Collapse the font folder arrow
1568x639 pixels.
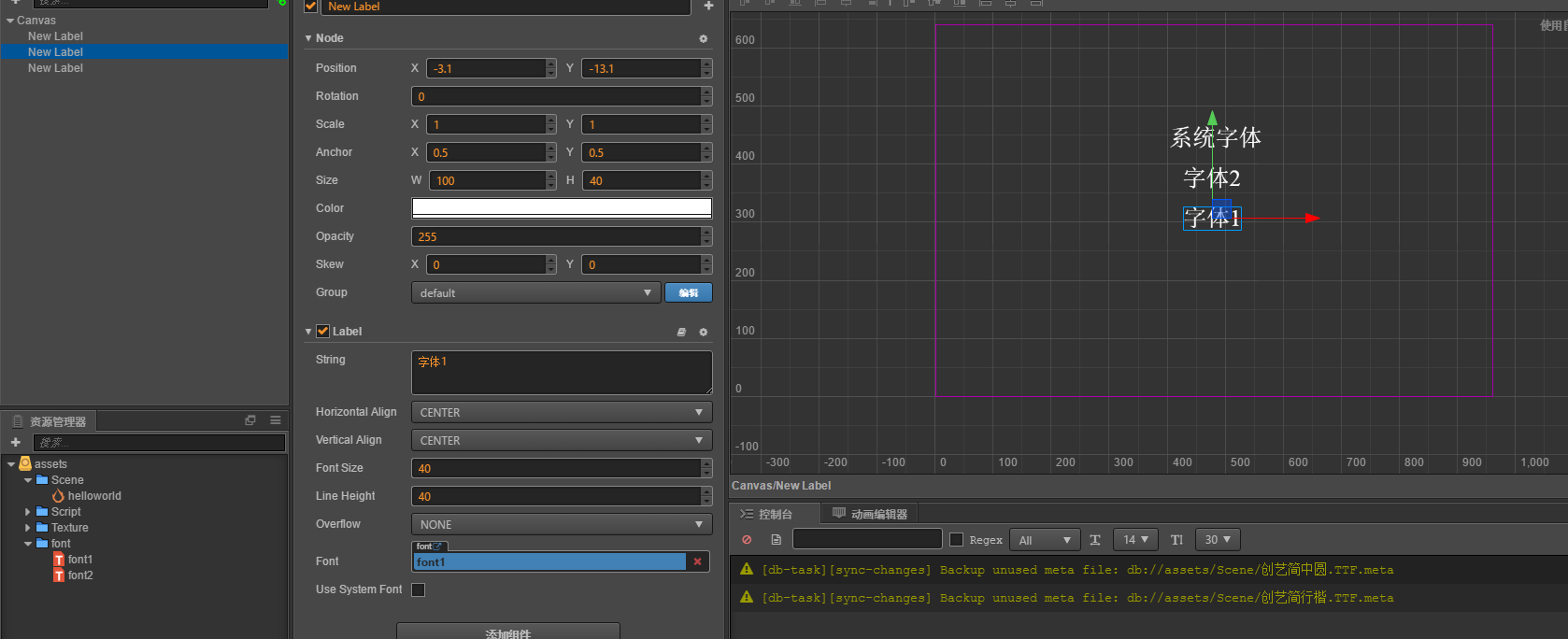28,544
